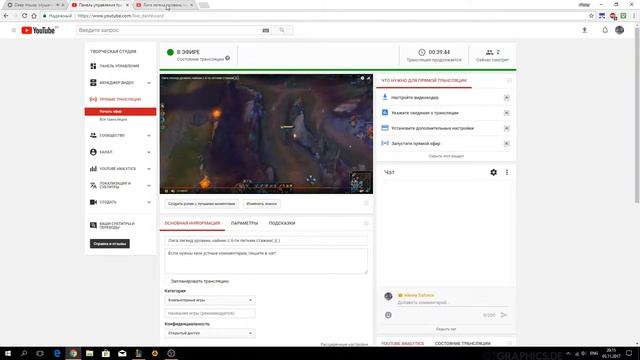Bookmark the page with the star icon

pyautogui.click(x=591, y=16)
